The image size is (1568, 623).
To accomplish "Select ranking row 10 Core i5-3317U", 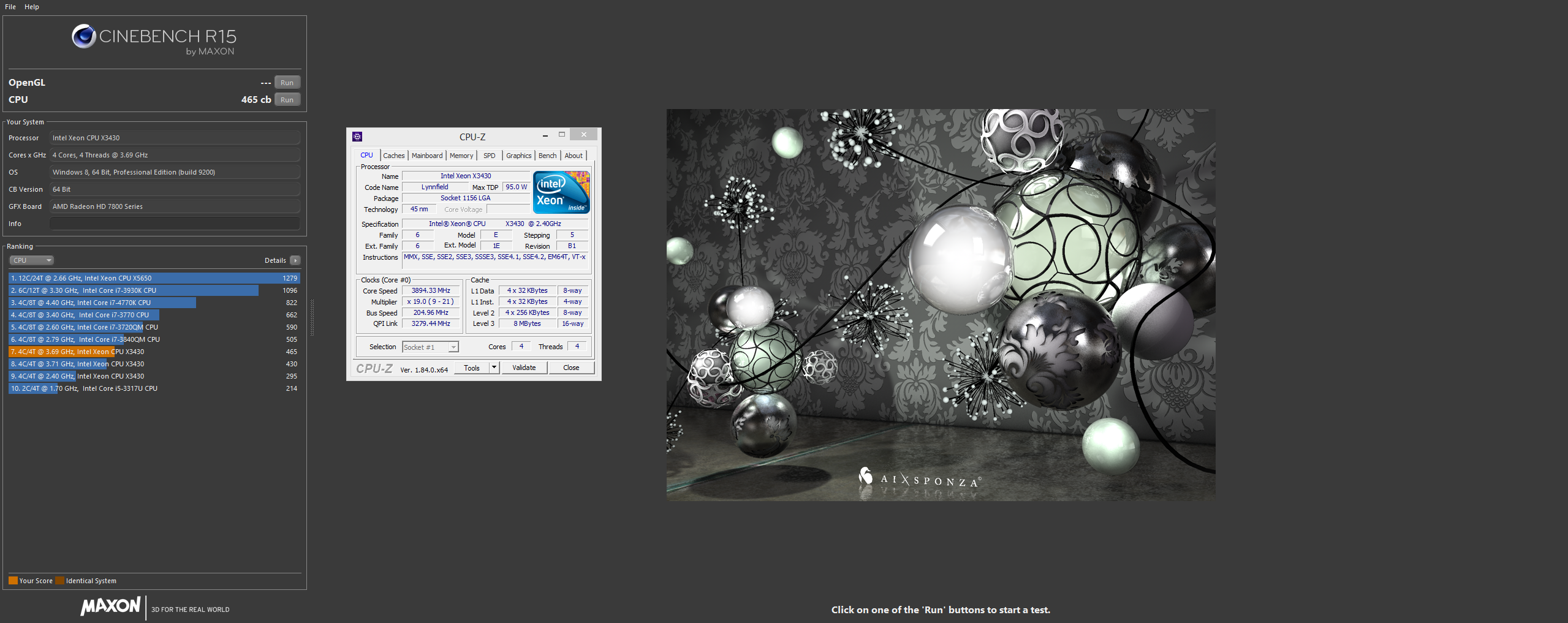I will (154, 388).
